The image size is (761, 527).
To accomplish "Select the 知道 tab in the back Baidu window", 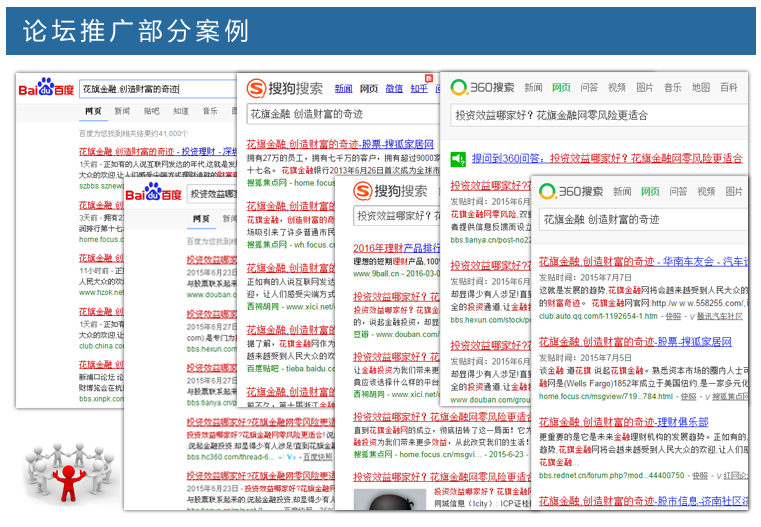I will (181, 111).
